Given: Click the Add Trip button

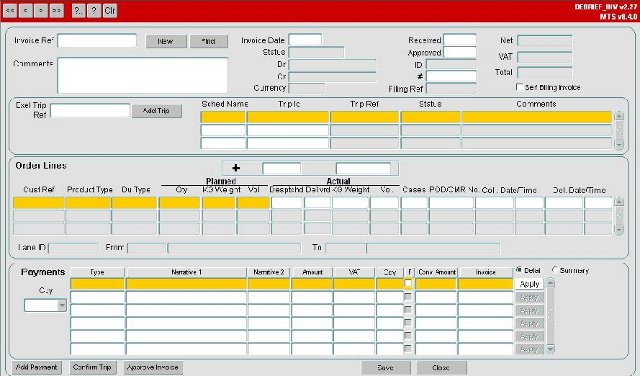Looking at the screenshot, I should pyautogui.click(x=157, y=111).
